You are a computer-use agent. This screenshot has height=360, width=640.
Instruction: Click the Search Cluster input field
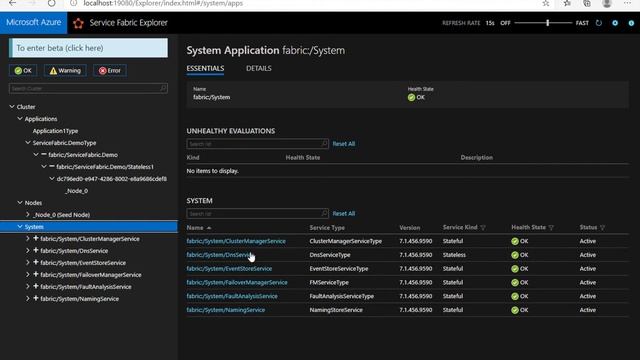tap(88, 88)
